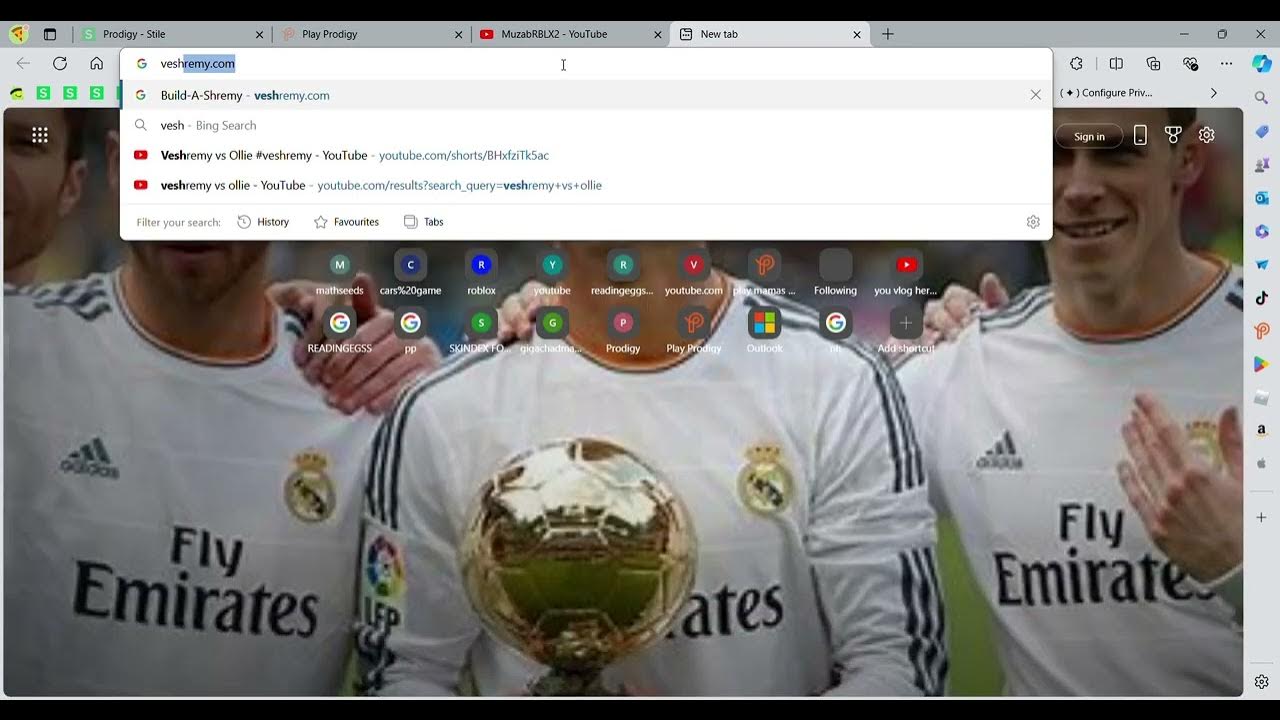Click the Add shortcut tile

point(906,331)
